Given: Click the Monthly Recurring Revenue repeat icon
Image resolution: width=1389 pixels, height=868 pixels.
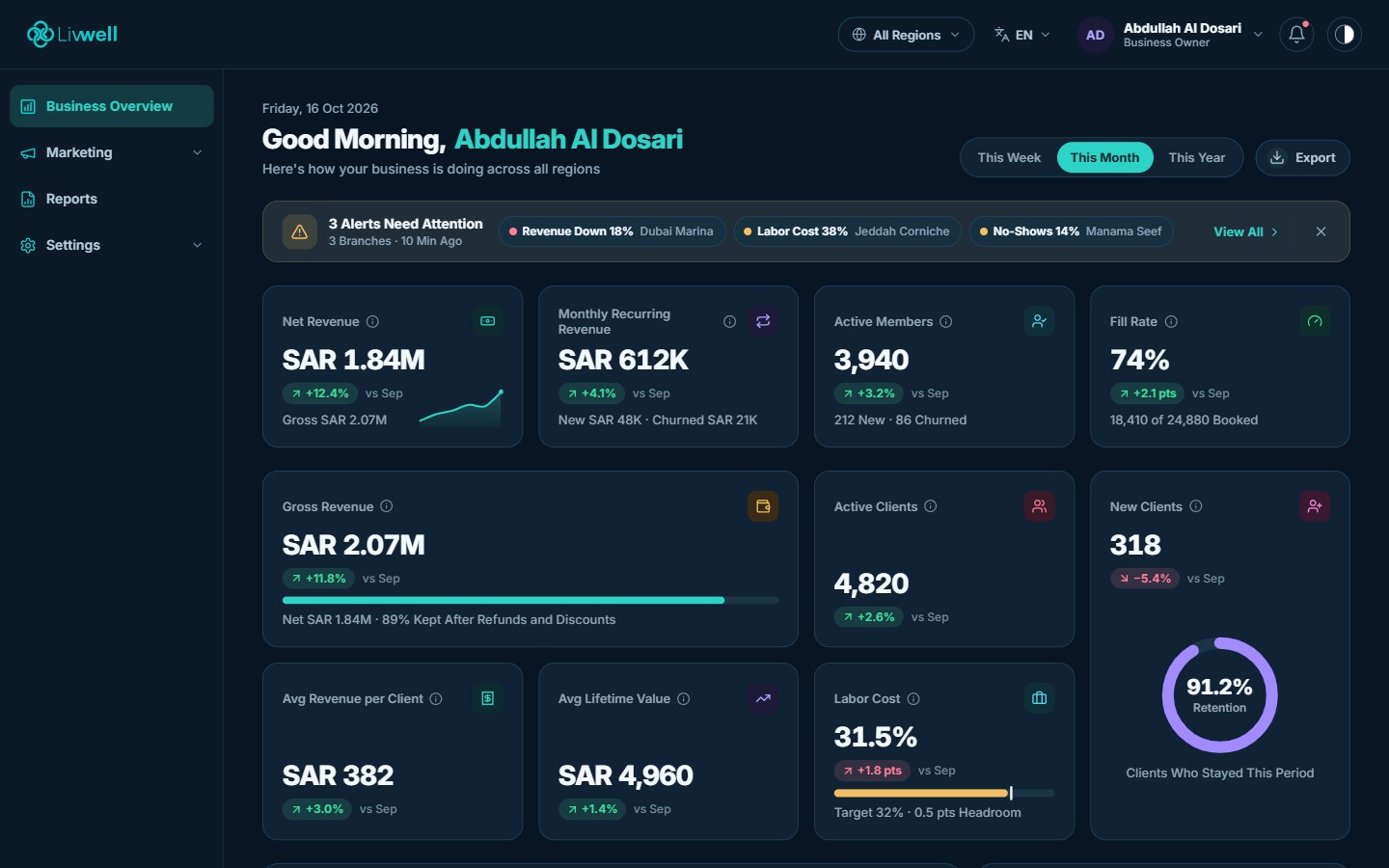Looking at the screenshot, I should point(763,321).
